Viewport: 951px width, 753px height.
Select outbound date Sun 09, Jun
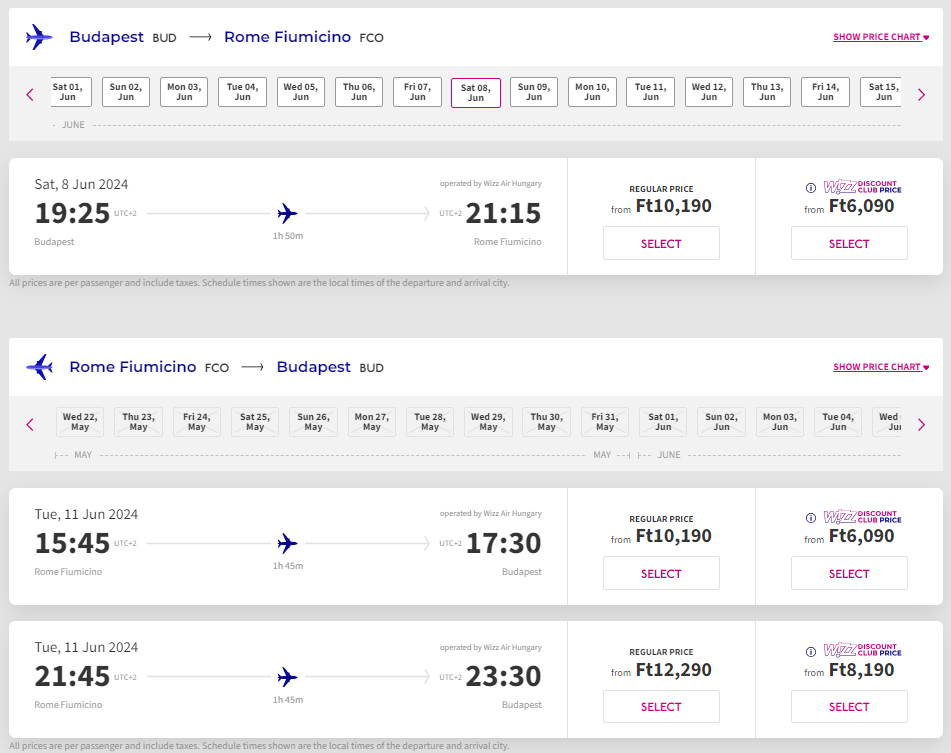[534, 92]
